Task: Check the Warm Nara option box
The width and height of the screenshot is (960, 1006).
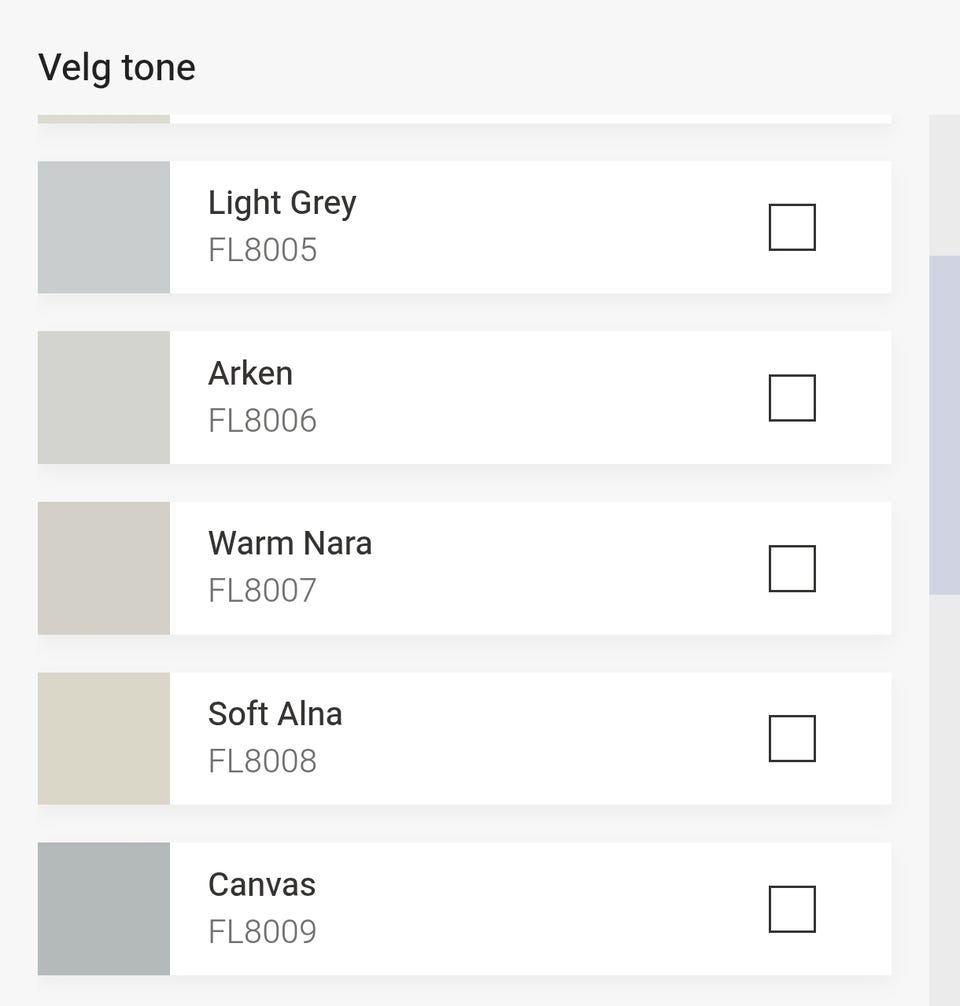Action: tap(792, 568)
